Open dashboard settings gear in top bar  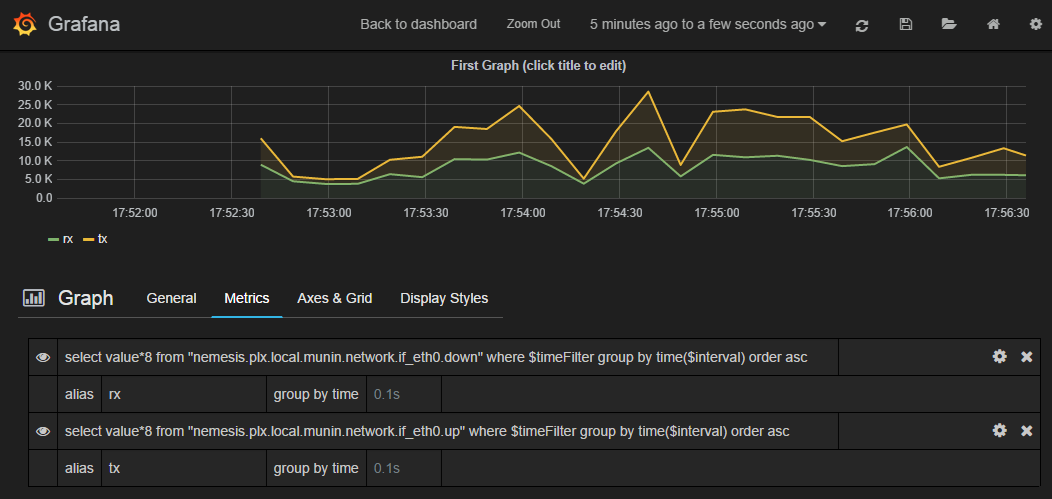(1036, 24)
